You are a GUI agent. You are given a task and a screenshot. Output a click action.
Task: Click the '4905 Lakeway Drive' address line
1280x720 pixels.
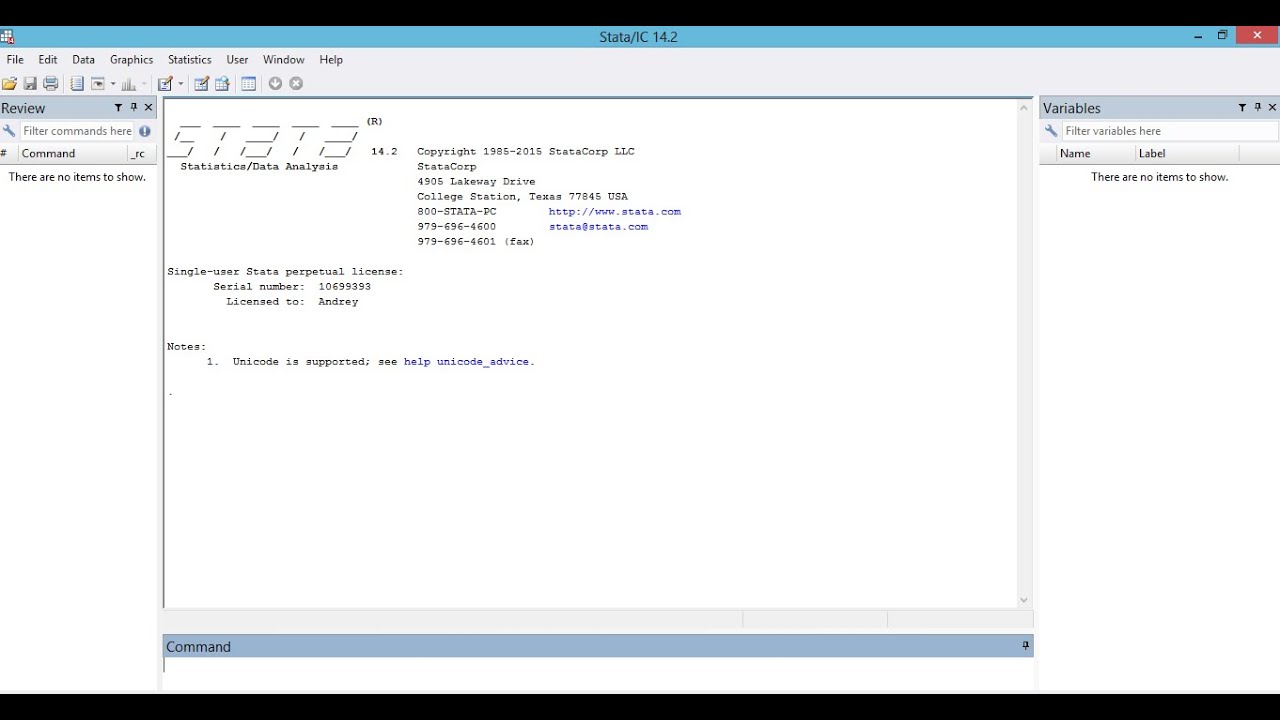pyautogui.click(x=476, y=182)
